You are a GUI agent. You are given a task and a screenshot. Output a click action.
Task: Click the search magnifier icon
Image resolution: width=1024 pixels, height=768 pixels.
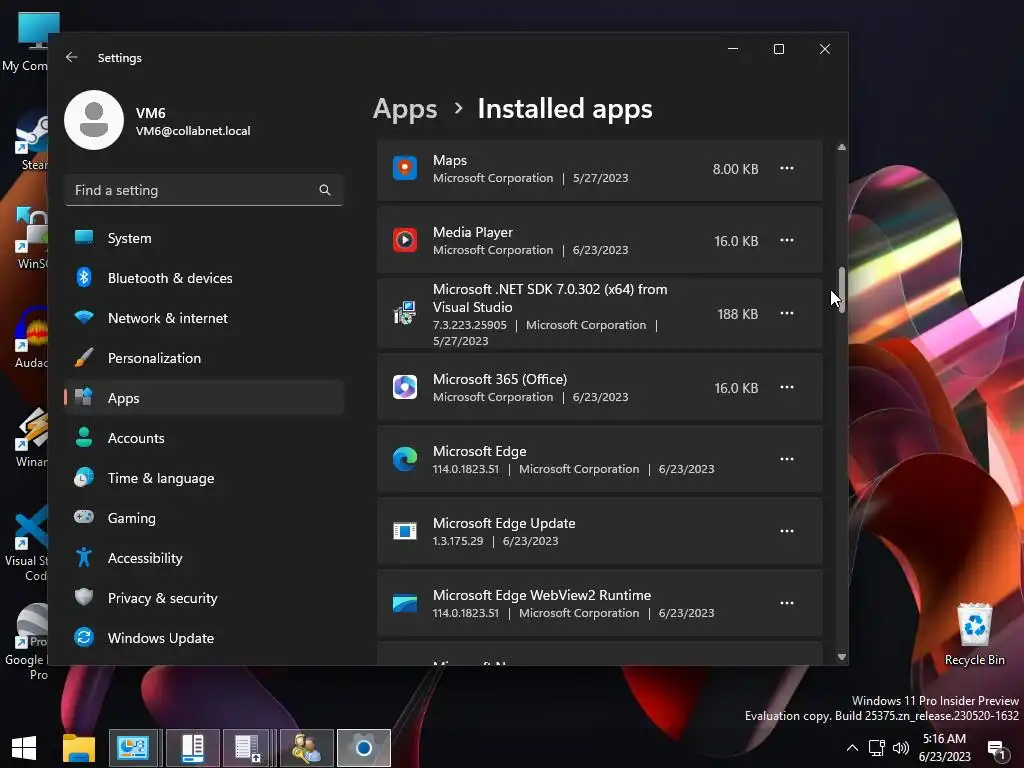(325, 190)
